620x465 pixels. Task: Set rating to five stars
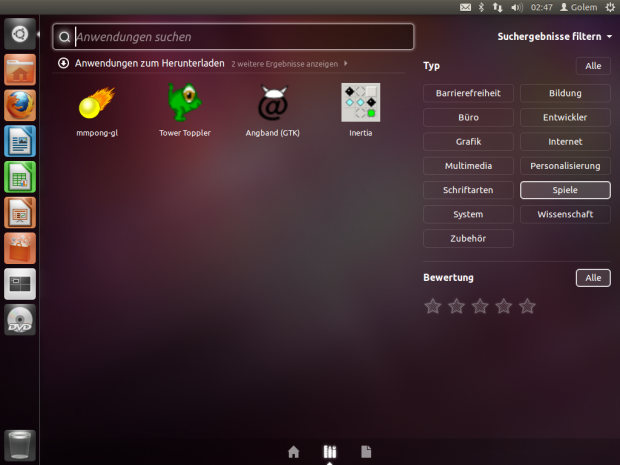(527, 306)
